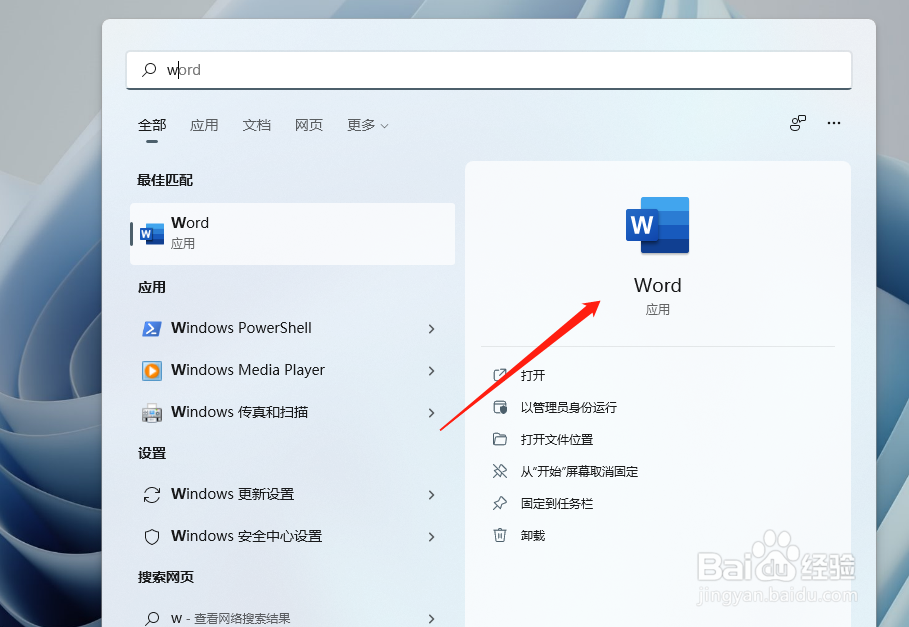The width and height of the screenshot is (909, 627).
Task: Open the 更多 dropdown
Action: click(x=368, y=125)
